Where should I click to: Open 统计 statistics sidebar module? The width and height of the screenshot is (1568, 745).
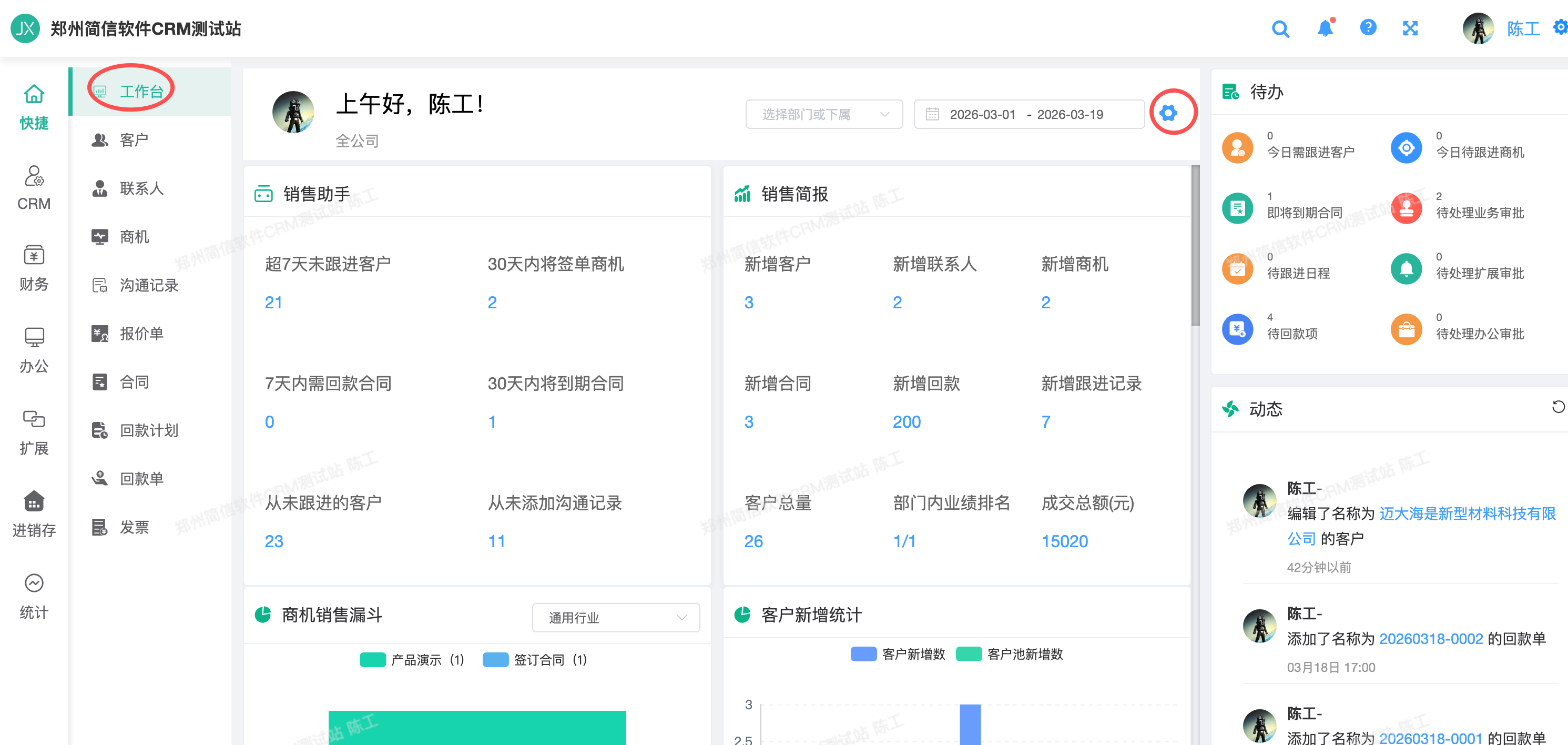(x=34, y=597)
